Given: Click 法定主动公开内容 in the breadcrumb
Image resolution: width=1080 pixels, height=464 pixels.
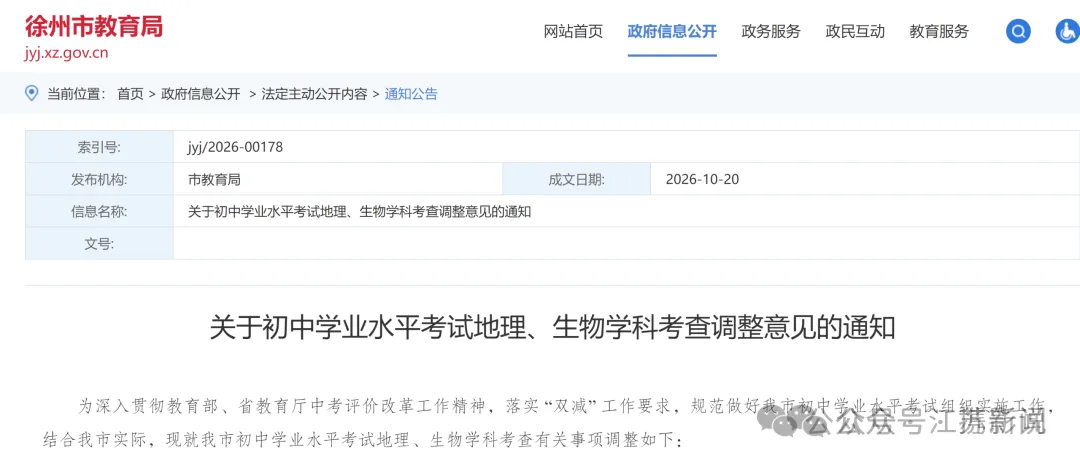Looking at the screenshot, I should (x=314, y=94).
